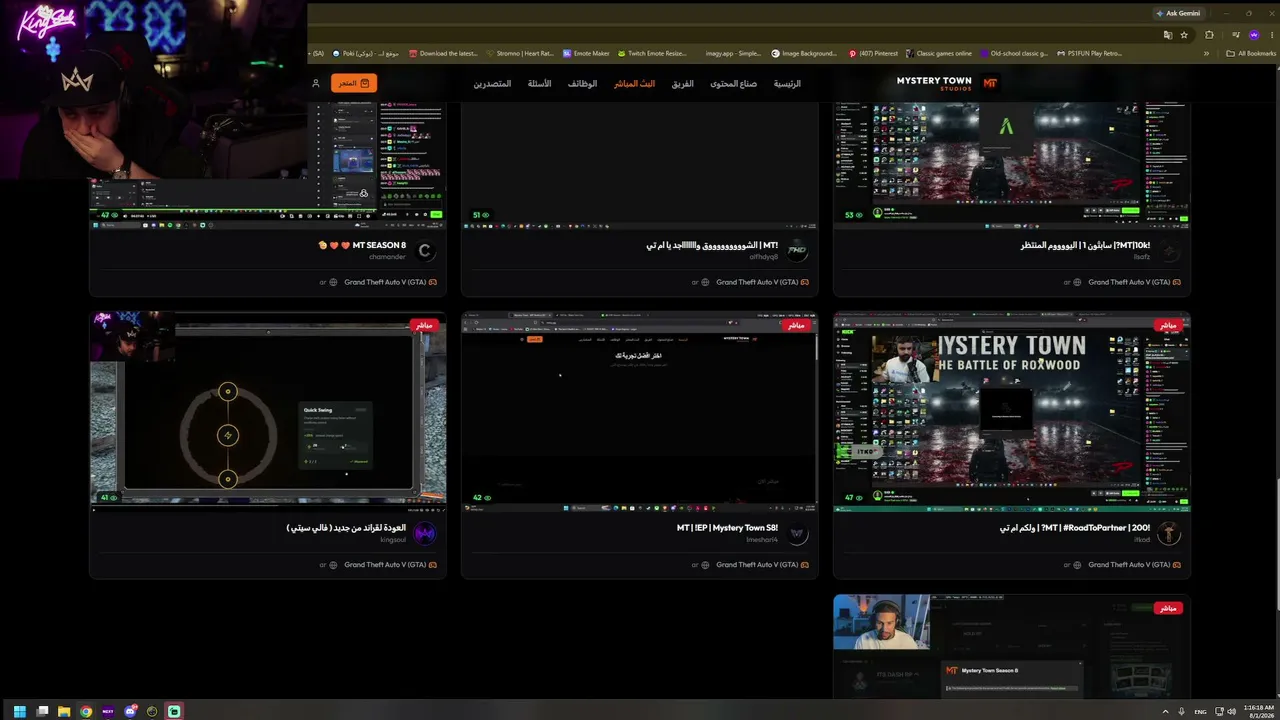Click the Mystery Town Studios logo
Viewport: 1280px width, 720px height.
(946, 83)
